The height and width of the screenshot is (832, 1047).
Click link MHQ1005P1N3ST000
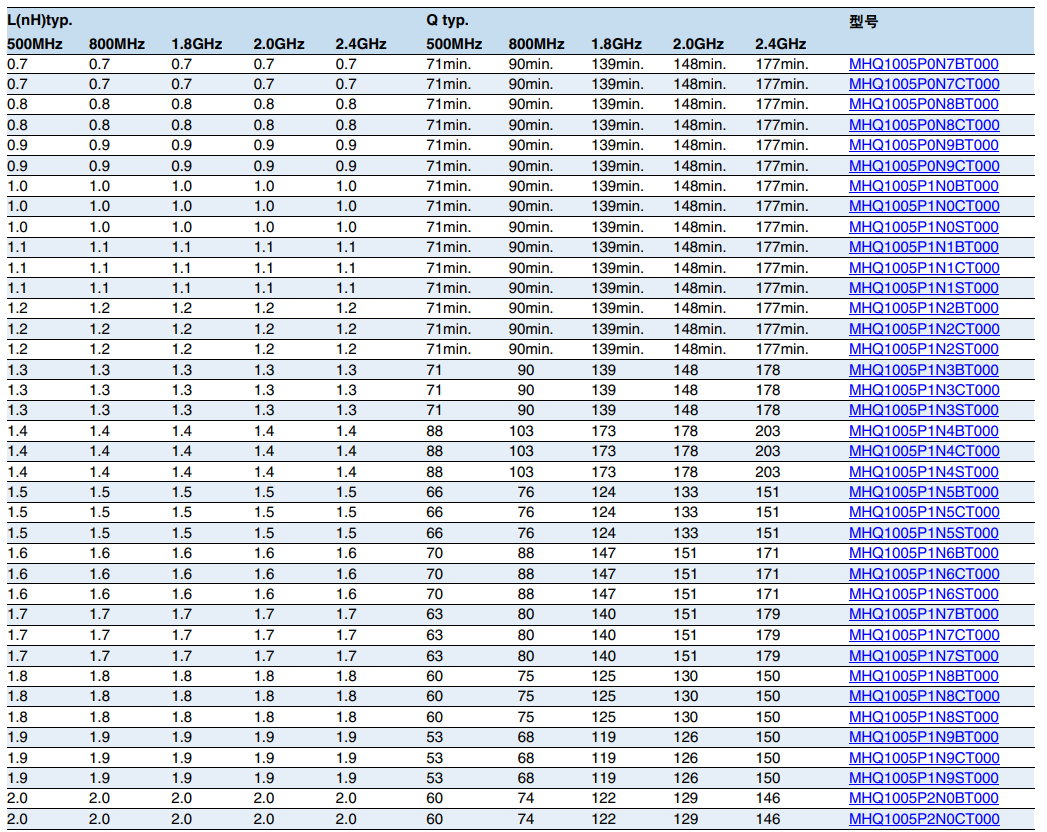pyautogui.click(x=923, y=410)
